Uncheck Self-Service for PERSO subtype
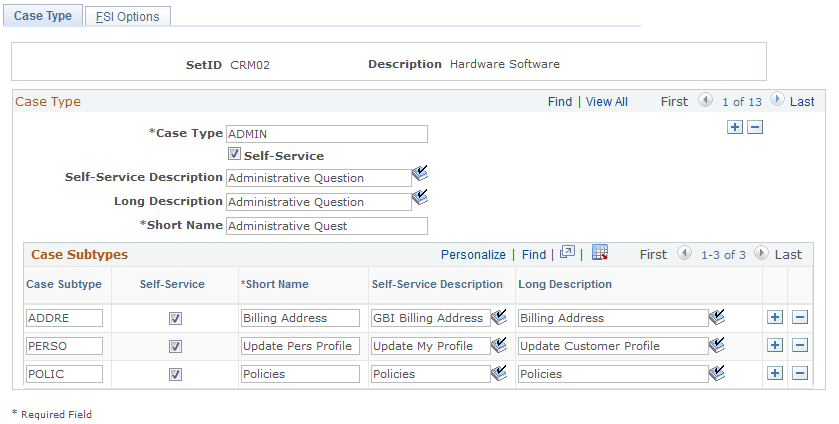 [175, 346]
